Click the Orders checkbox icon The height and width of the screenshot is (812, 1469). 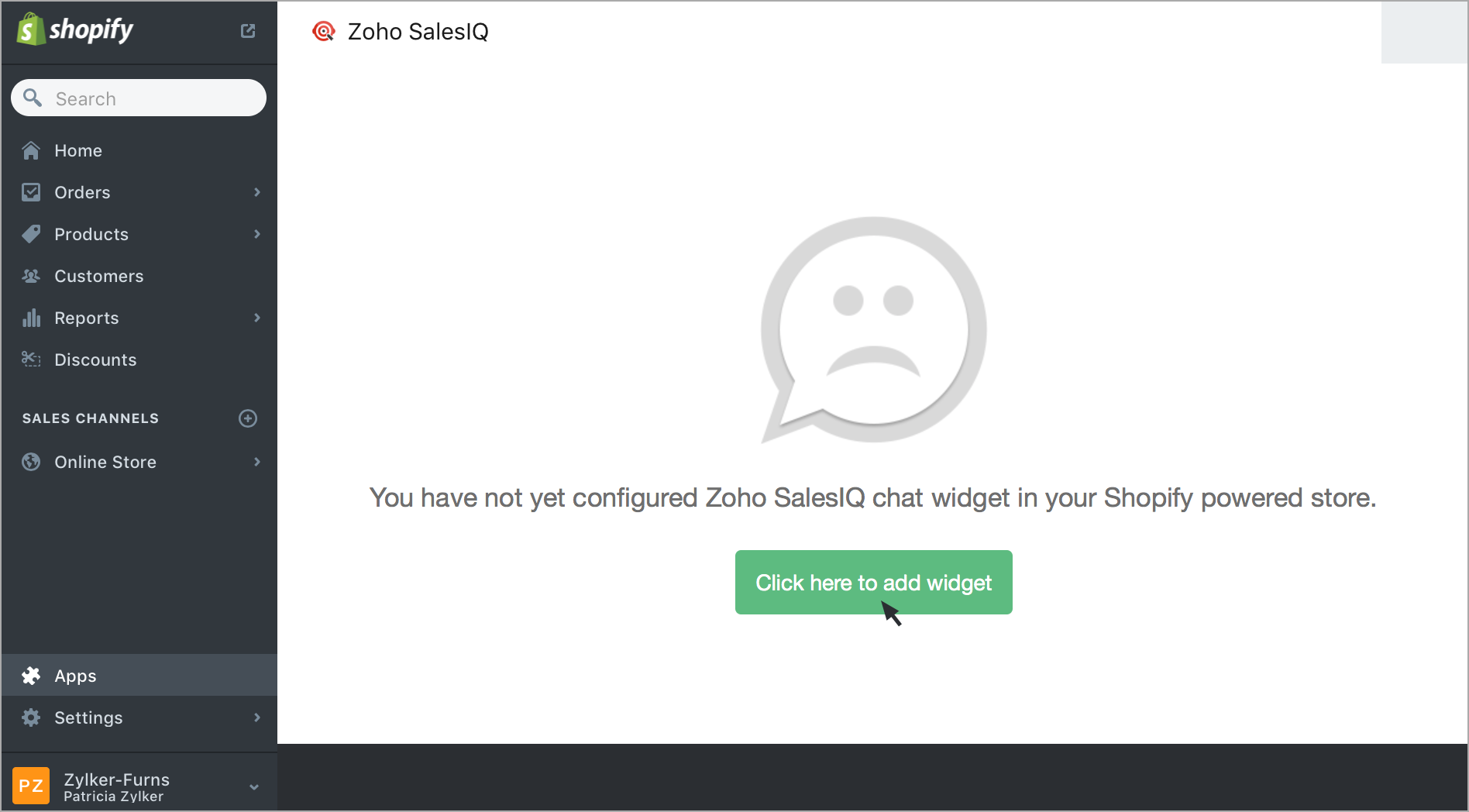point(31,192)
